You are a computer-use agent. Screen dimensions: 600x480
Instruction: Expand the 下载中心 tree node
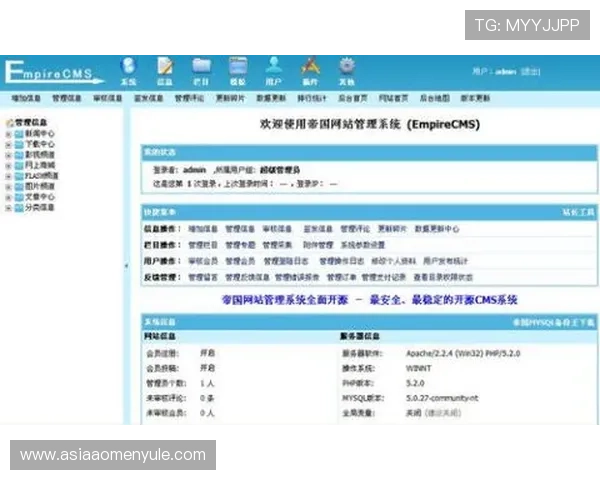click(x=8, y=145)
